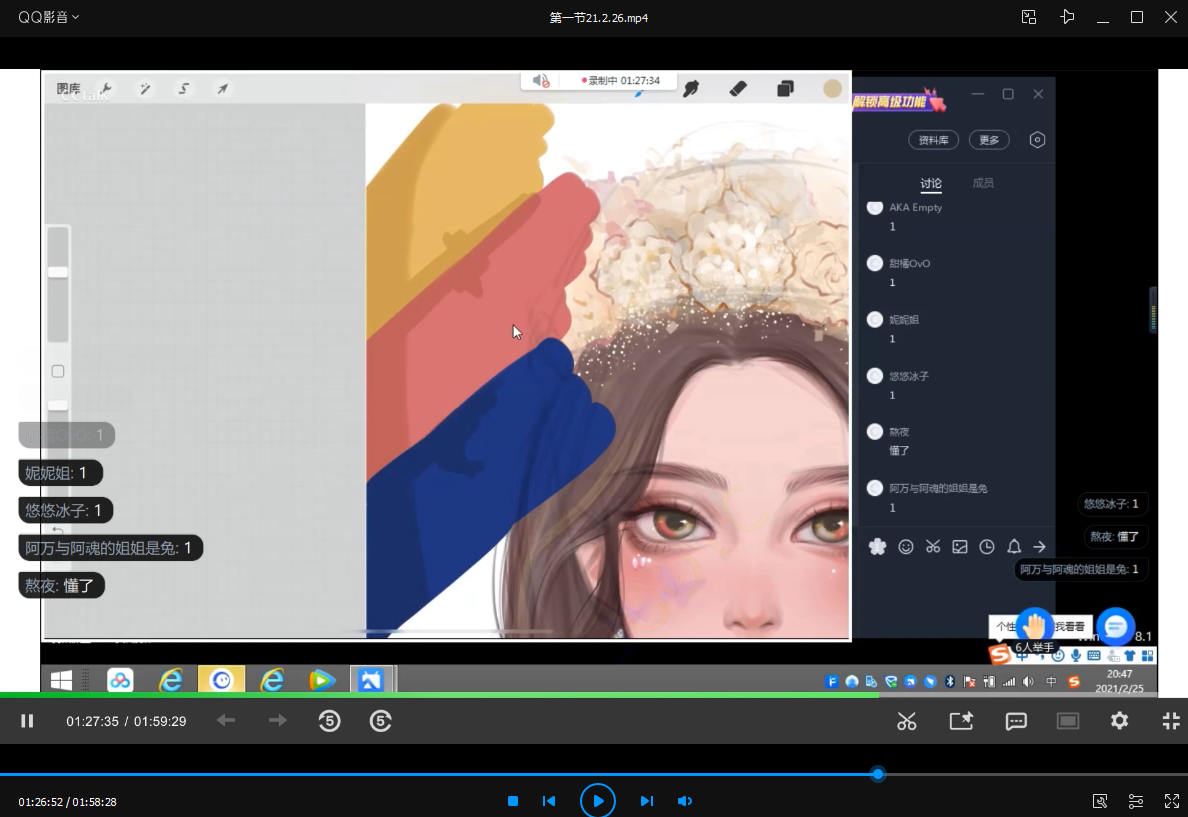Select the Eraser tool

click(738, 89)
